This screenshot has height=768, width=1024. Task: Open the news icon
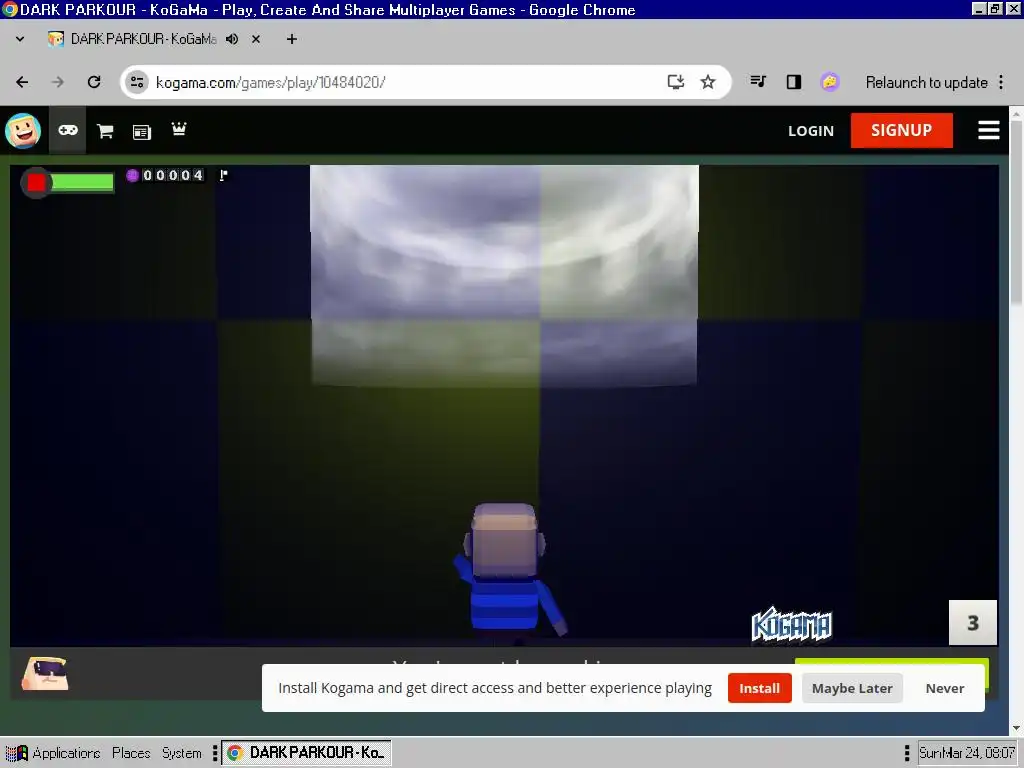tap(142, 132)
